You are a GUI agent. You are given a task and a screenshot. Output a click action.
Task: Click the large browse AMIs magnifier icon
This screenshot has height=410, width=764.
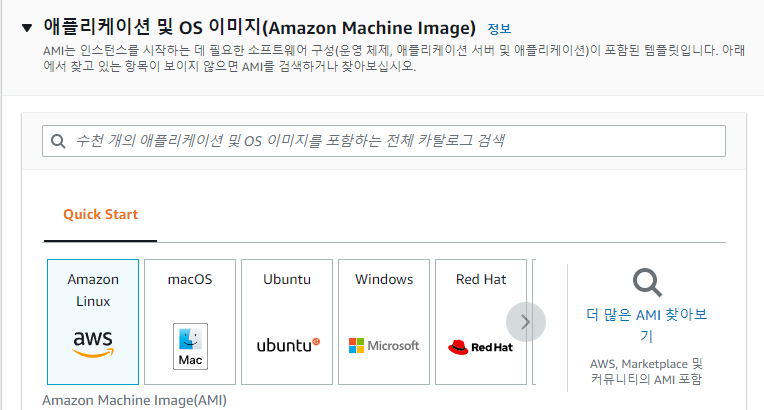coord(647,282)
